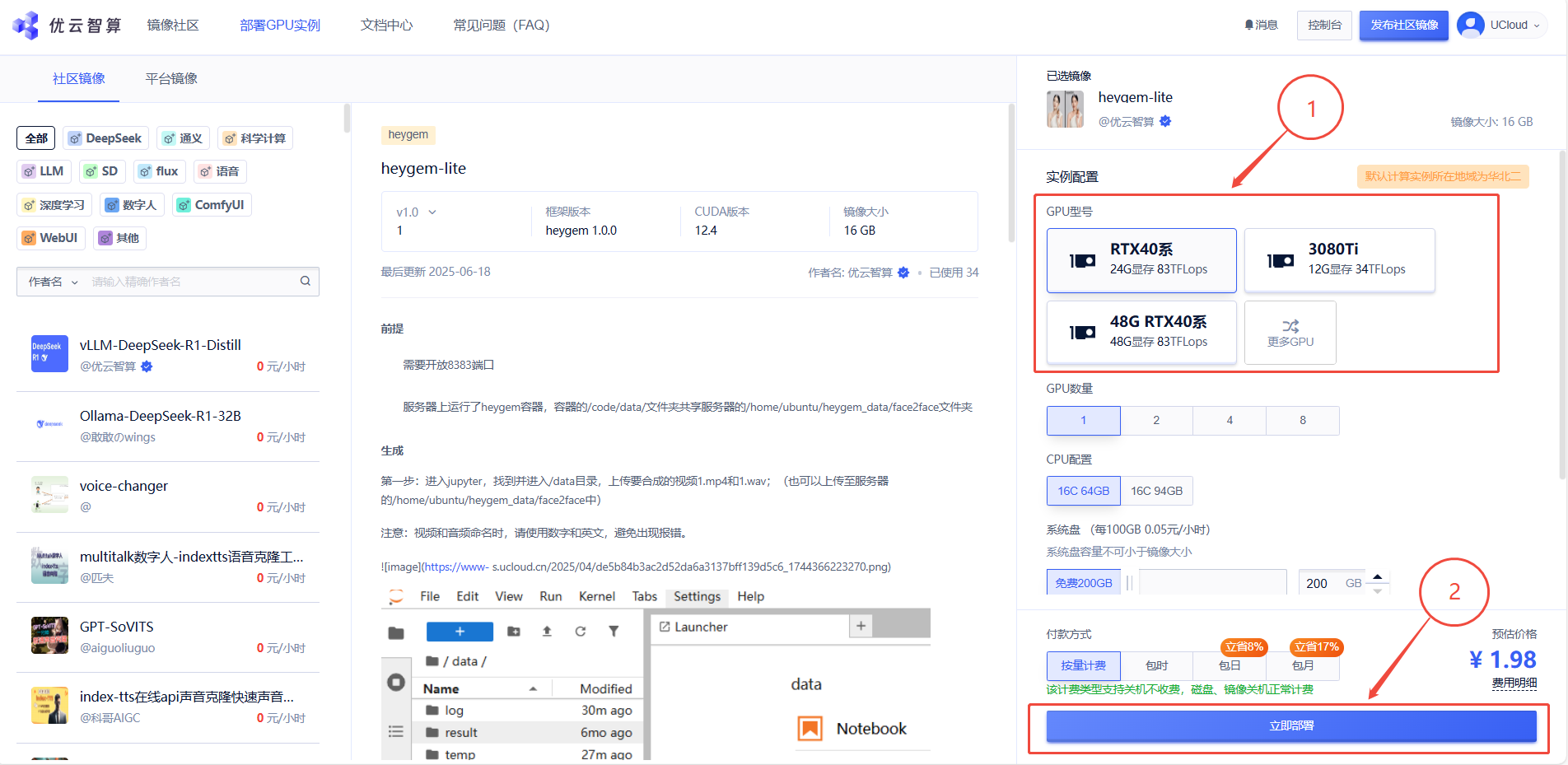Filter by the flux tag
The width and height of the screenshot is (1568, 765).
click(x=159, y=171)
